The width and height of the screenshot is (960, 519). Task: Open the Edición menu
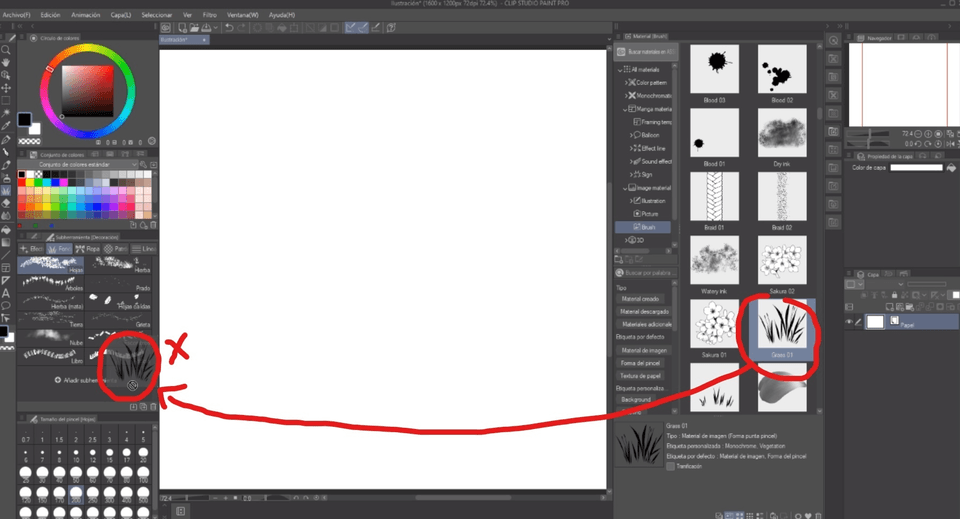click(50, 15)
